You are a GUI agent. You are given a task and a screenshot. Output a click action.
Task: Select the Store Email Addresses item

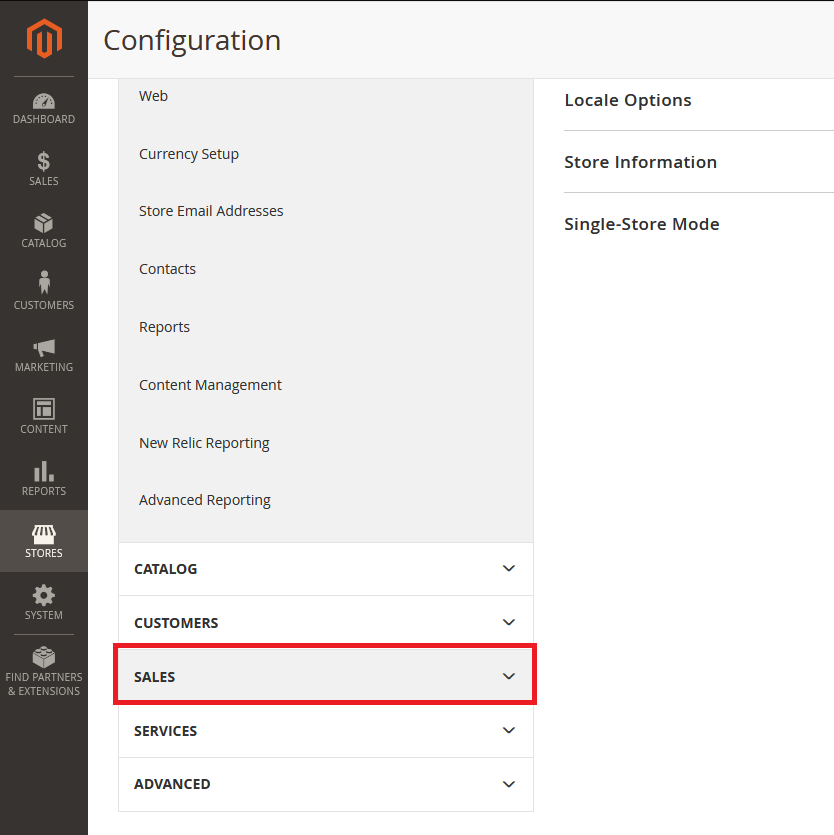point(211,211)
